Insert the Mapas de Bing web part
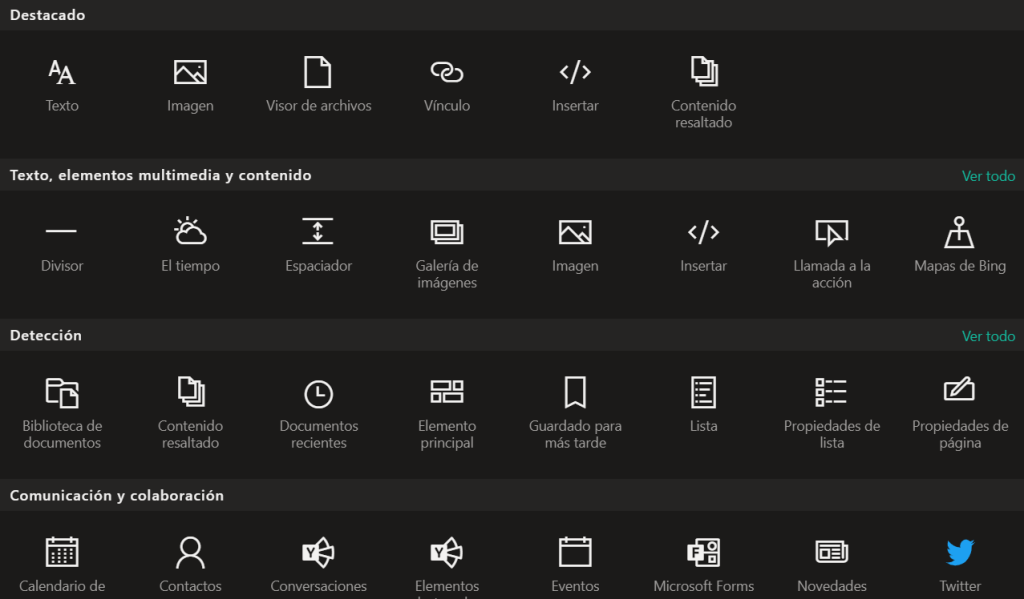Viewport: 1024px width, 599px height. (960, 233)
